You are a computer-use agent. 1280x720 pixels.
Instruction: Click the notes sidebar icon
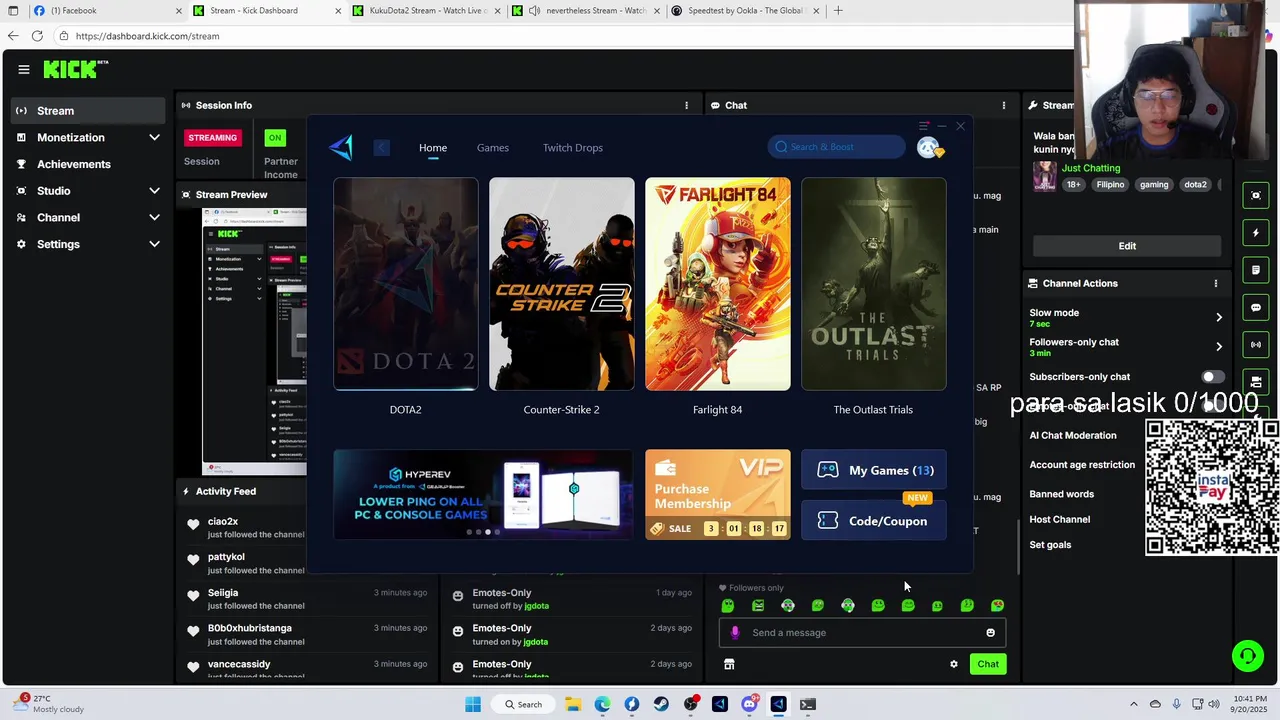click(1256, 270)
